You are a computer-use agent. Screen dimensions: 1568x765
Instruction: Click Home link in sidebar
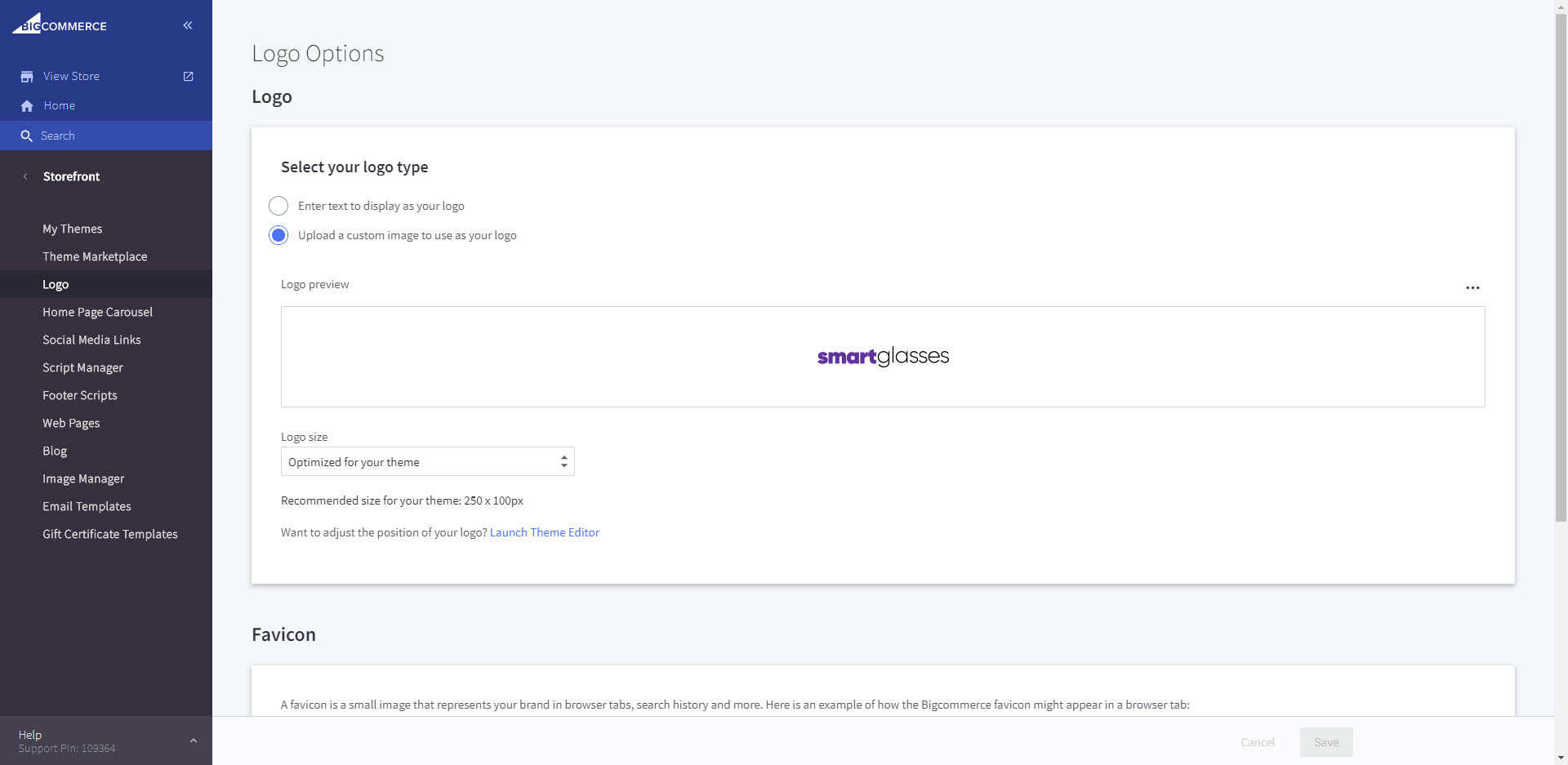click(60, 106)
